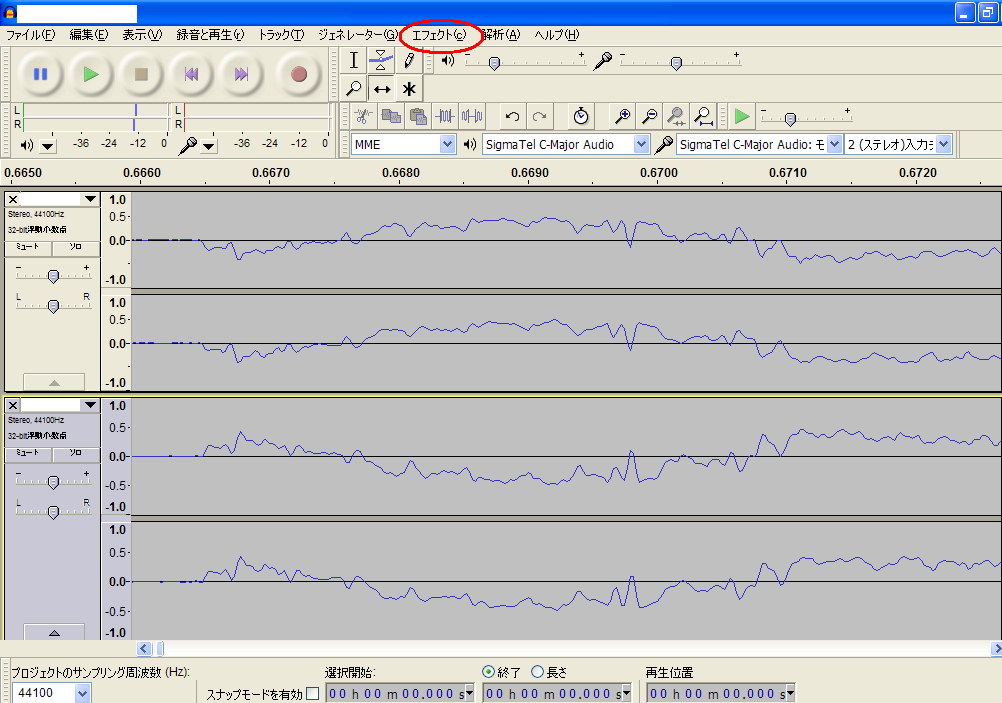Click the Pause transport button
1002x703 pixels.
point(40,74)
